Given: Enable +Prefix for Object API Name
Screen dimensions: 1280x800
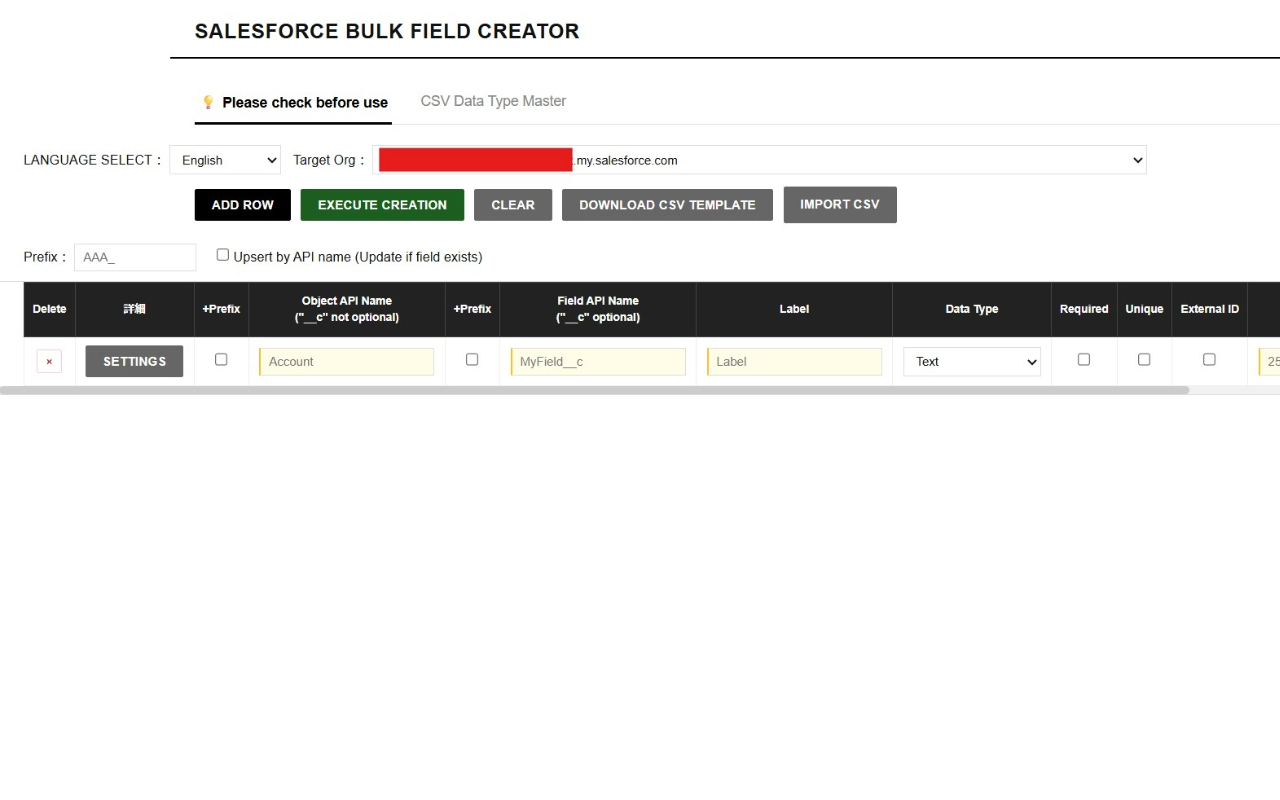Looking at the screenshot, I should point(221,359).
